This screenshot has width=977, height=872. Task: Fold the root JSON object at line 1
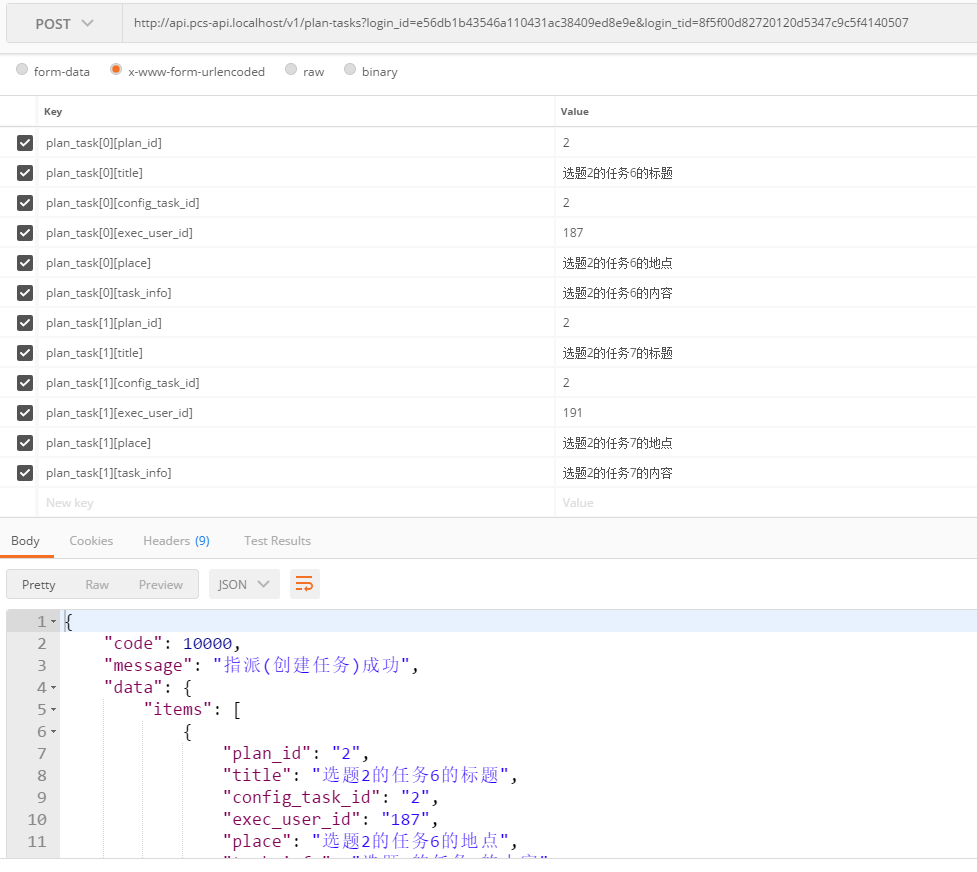(53, 622)
